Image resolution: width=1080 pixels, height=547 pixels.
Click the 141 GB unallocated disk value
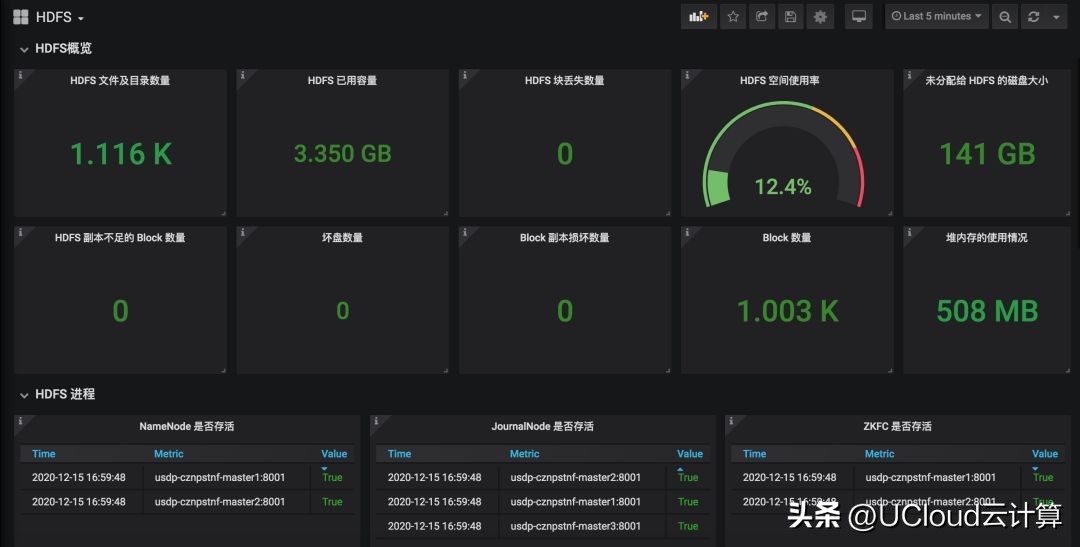click(x=987, y=154)
